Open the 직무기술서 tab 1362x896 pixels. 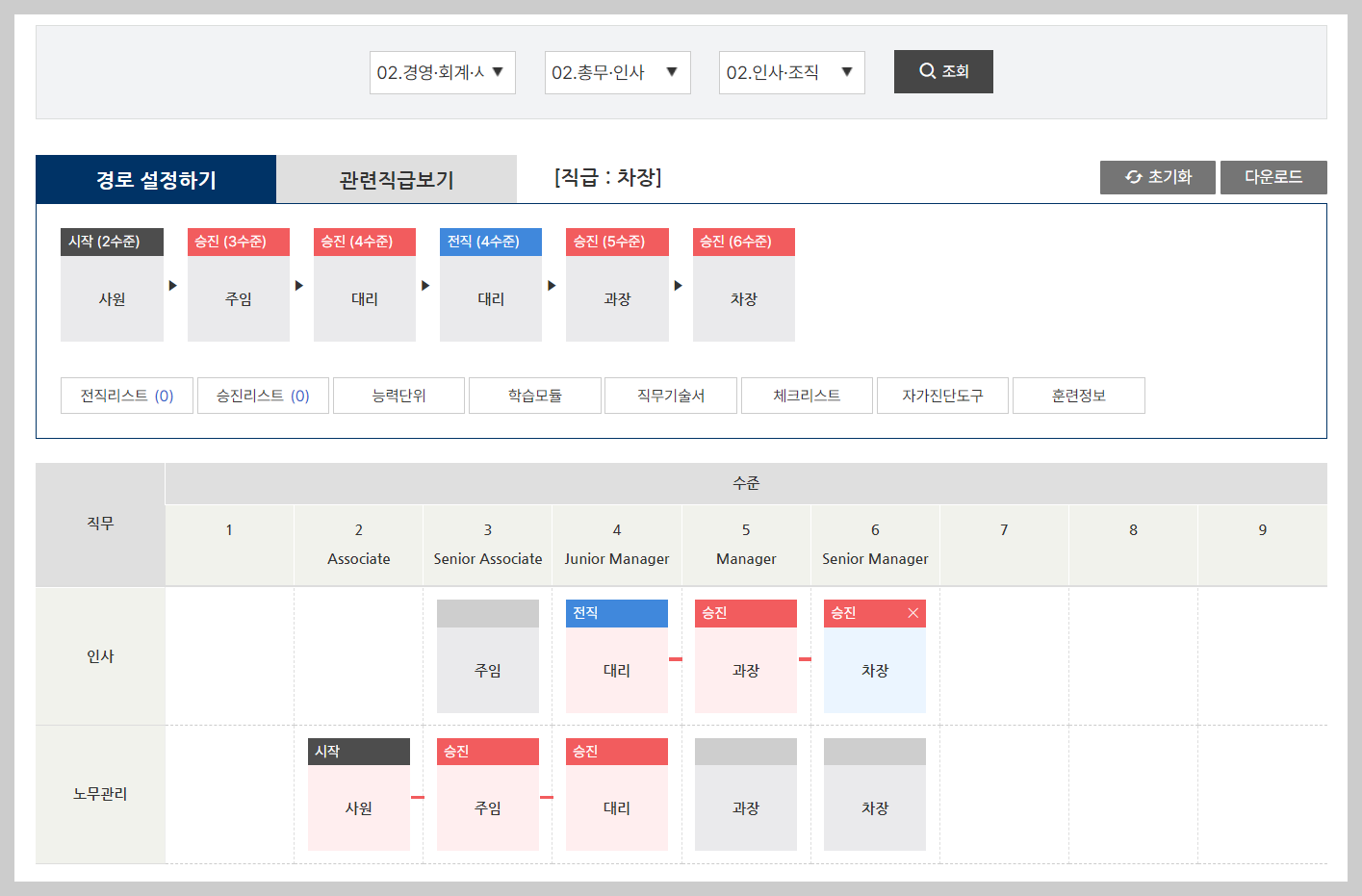coord(671,396)
